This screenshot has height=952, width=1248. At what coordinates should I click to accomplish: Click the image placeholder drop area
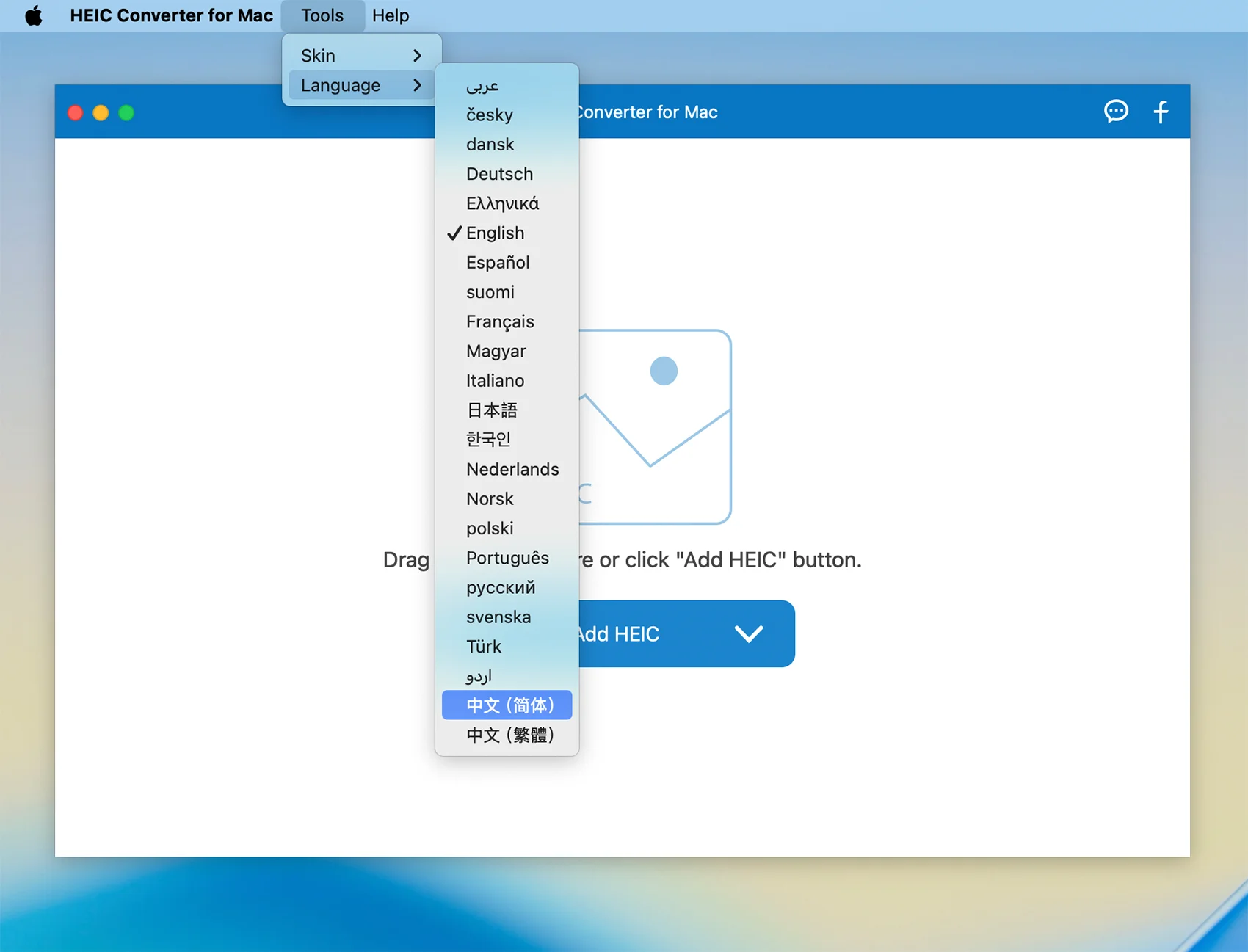[655, 426]
